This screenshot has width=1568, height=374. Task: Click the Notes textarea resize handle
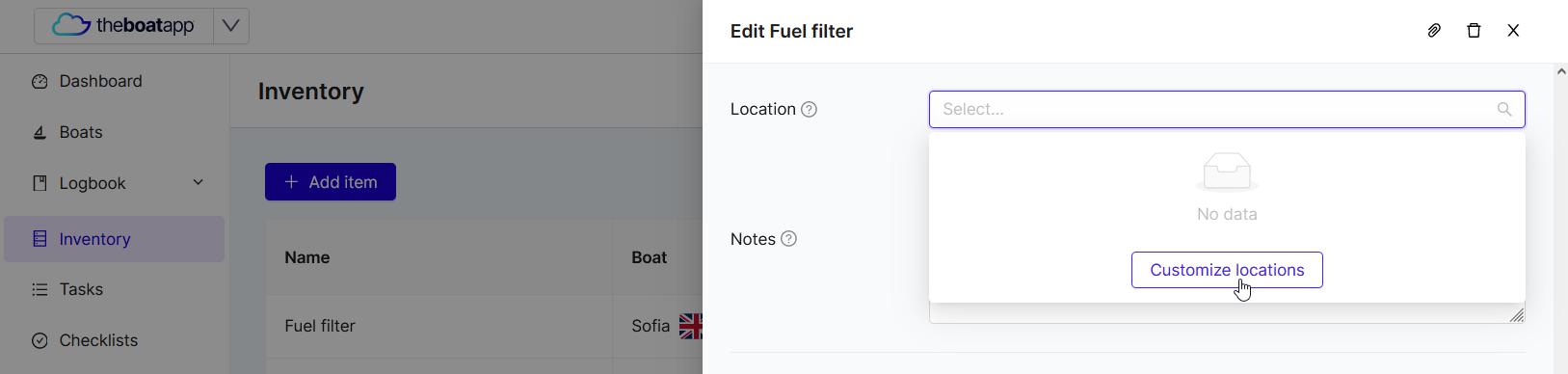coord(1517,315)
